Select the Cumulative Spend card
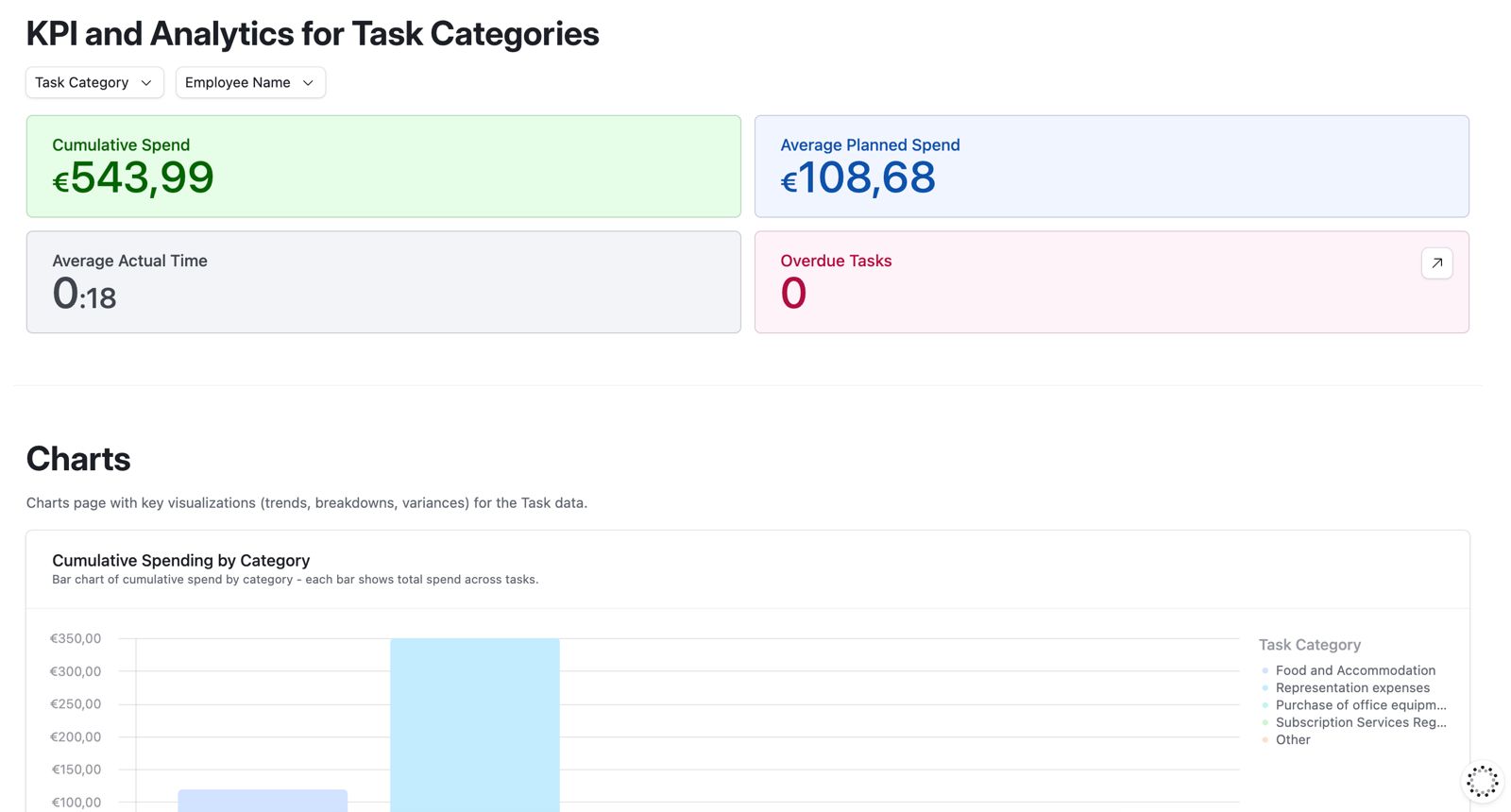 (383, 166)
